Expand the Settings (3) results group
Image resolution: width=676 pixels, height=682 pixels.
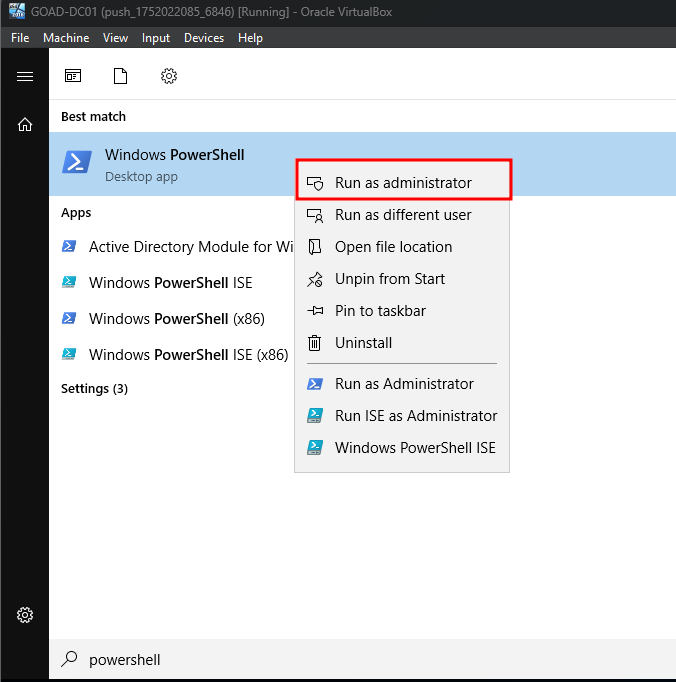94,388
